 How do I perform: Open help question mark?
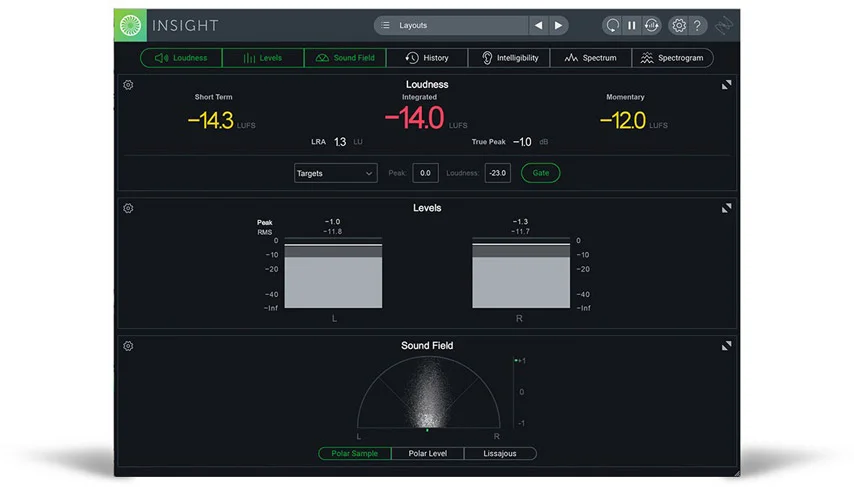pyautogui.click(x=697, y=25)
